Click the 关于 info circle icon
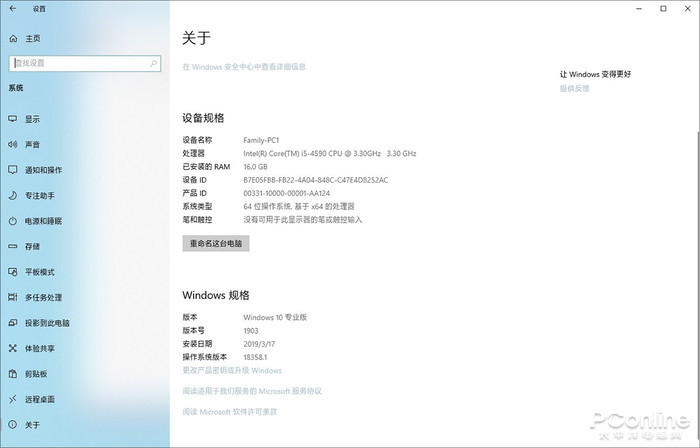The height and width of the screenshot is (448, 700). 12,424
